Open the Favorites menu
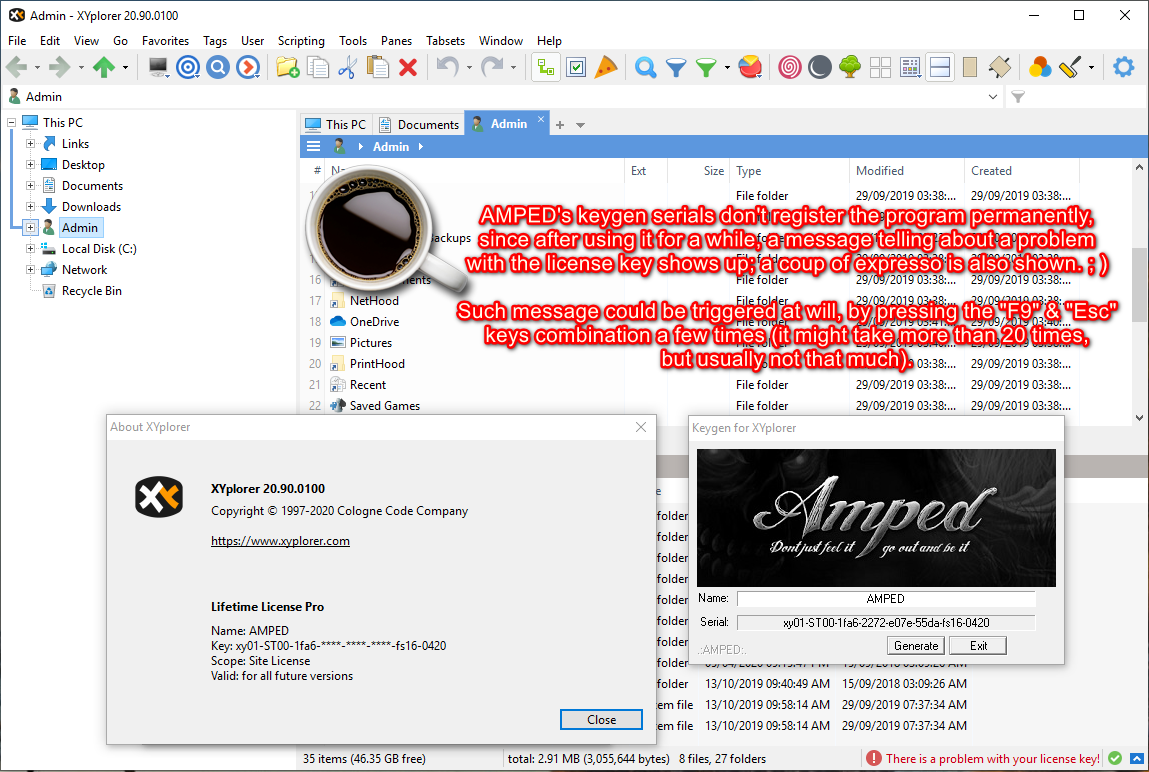 coord(166,41)
